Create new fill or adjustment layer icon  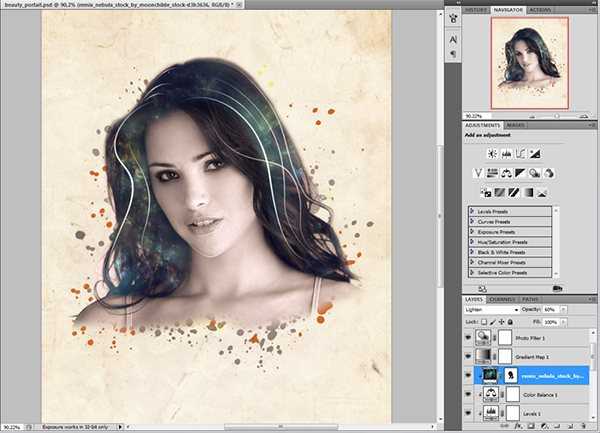click(544, 426)
